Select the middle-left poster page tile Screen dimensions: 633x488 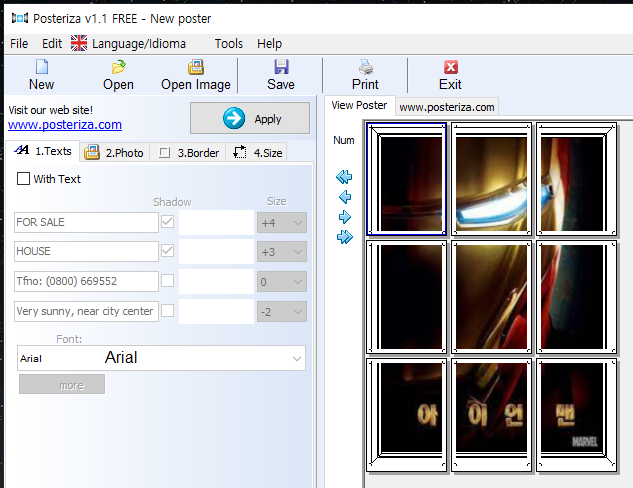coord(407,297)
